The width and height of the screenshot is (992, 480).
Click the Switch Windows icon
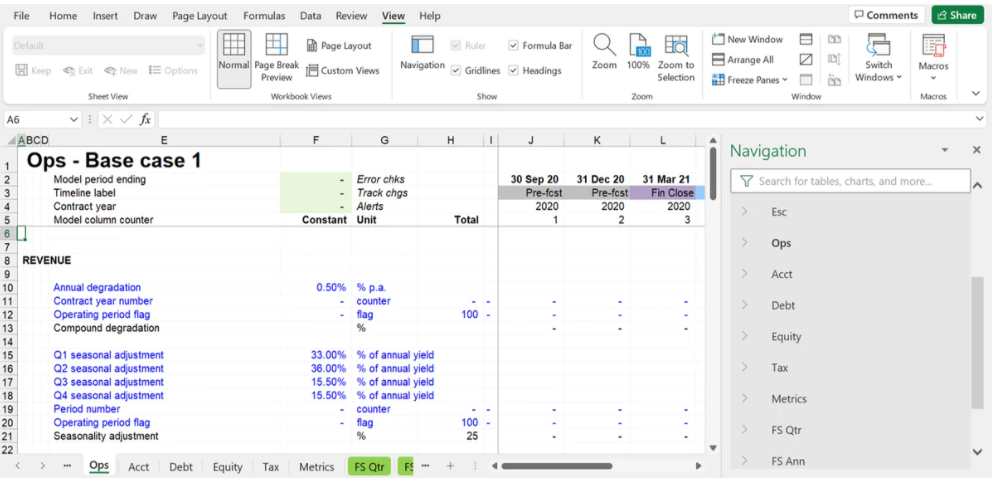click(x=879, y=46)
